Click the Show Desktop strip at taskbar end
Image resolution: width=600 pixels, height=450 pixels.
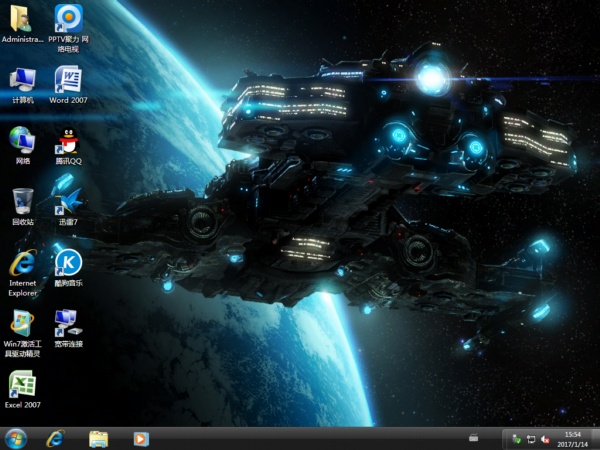[x=597, y=439]
